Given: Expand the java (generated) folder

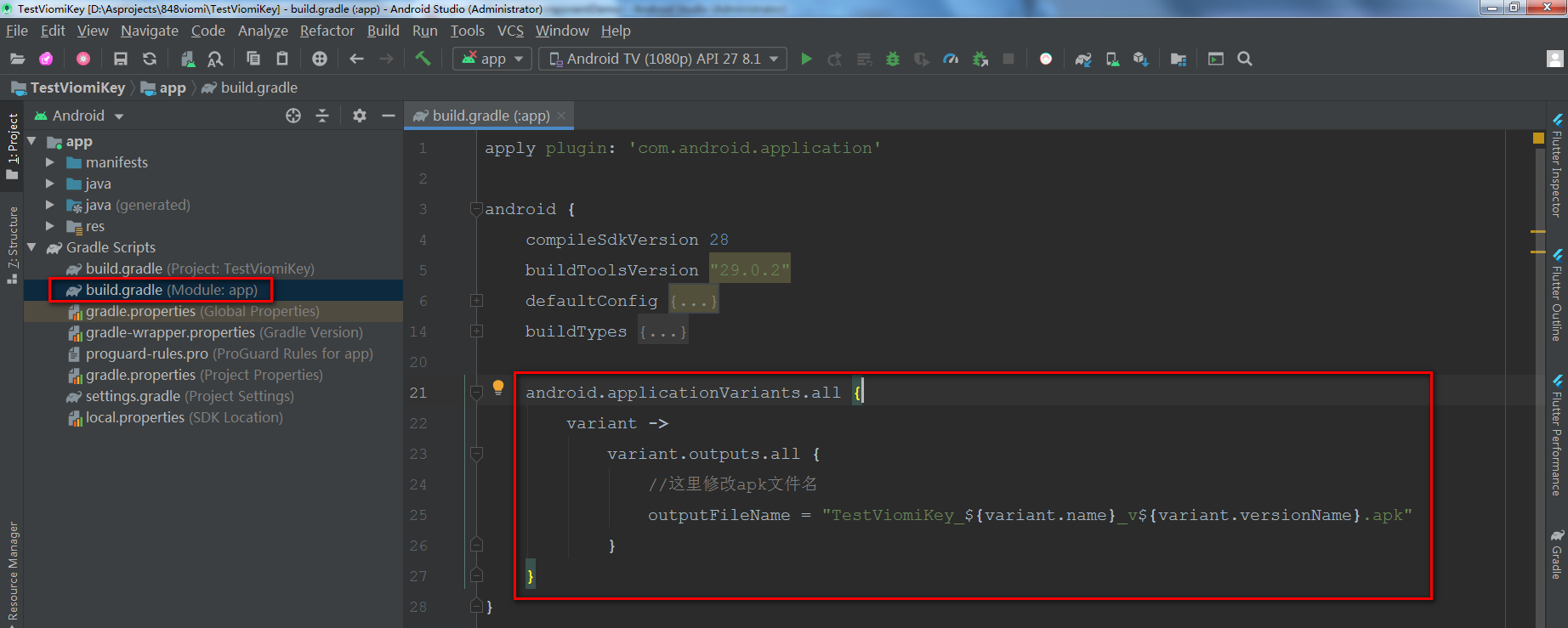Looking at the screenshot, I should (50, 205).
